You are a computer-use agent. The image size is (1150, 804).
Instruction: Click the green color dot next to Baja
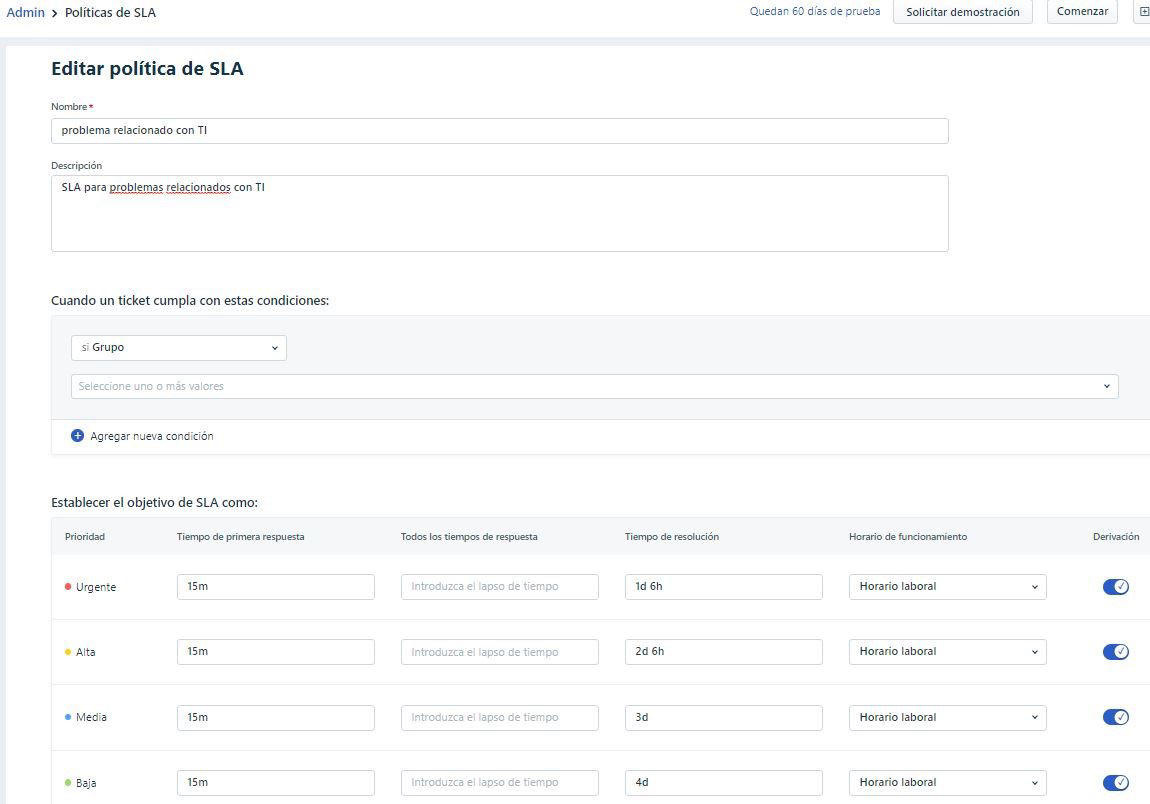coord(69,782)
